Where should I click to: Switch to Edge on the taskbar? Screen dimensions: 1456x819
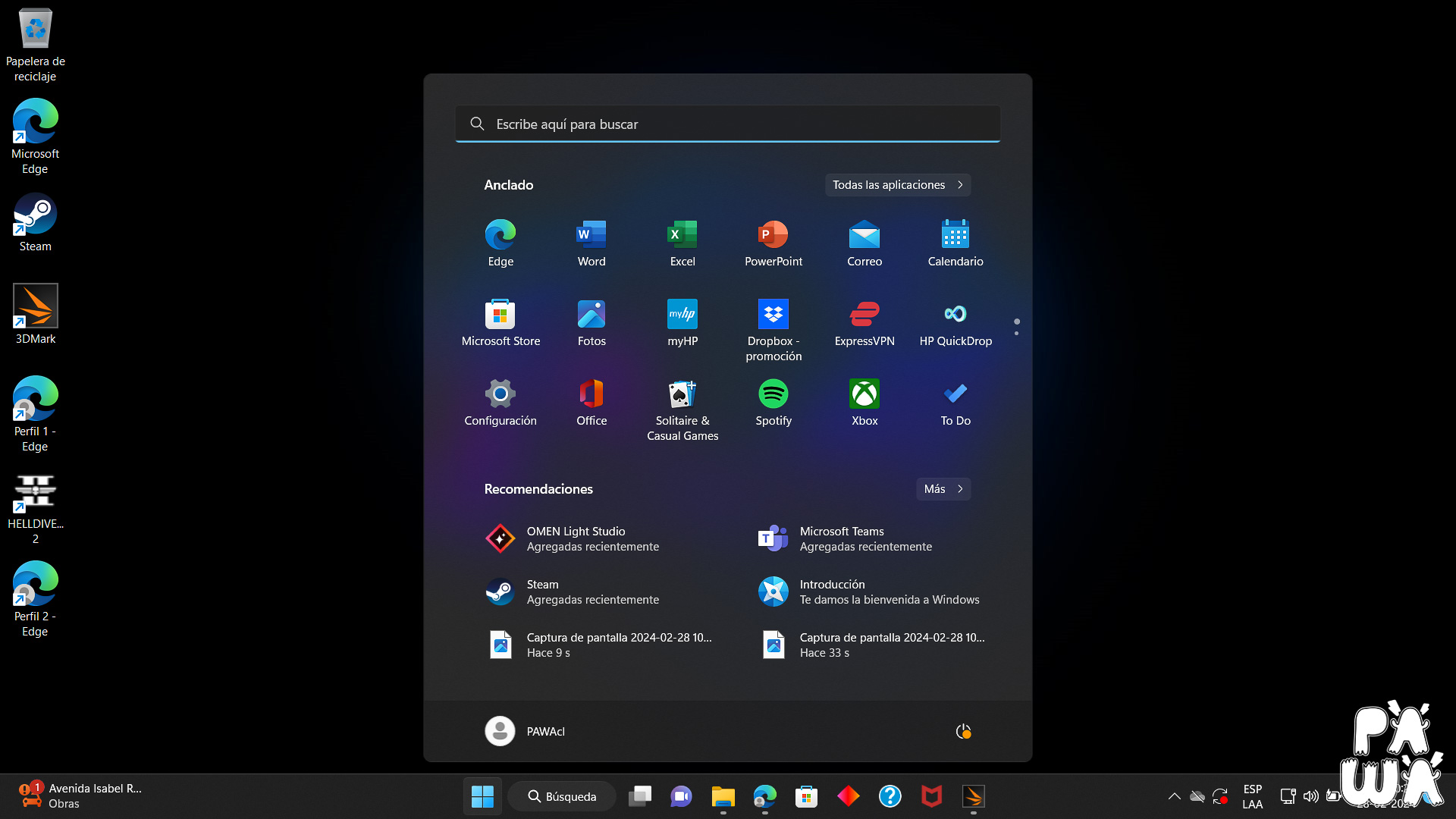click(765, 796)
